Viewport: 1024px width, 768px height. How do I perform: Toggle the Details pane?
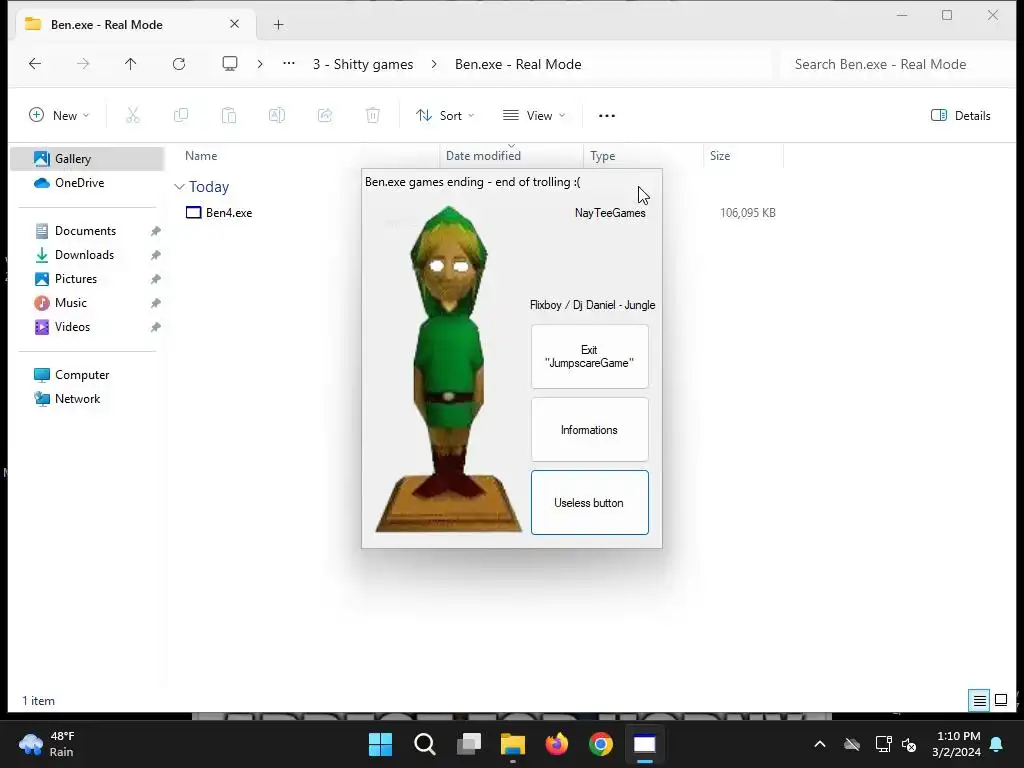(961, 116)
